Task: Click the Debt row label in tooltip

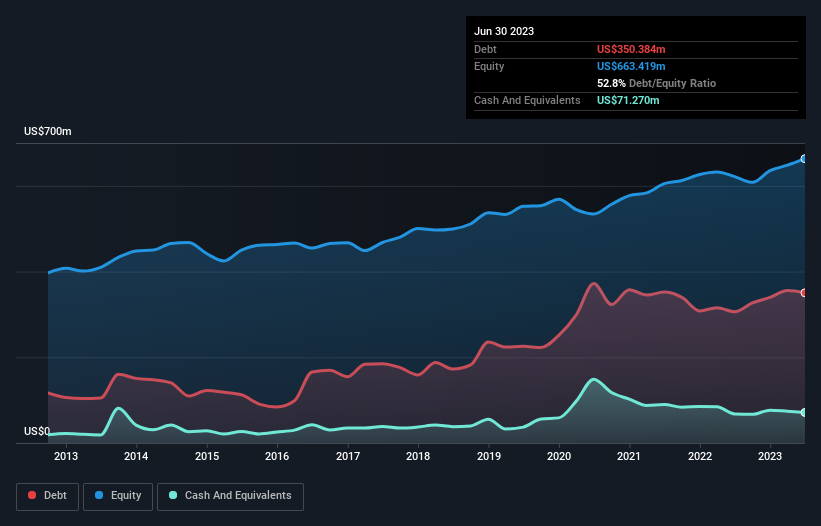Action: click(x=485, y=49)
